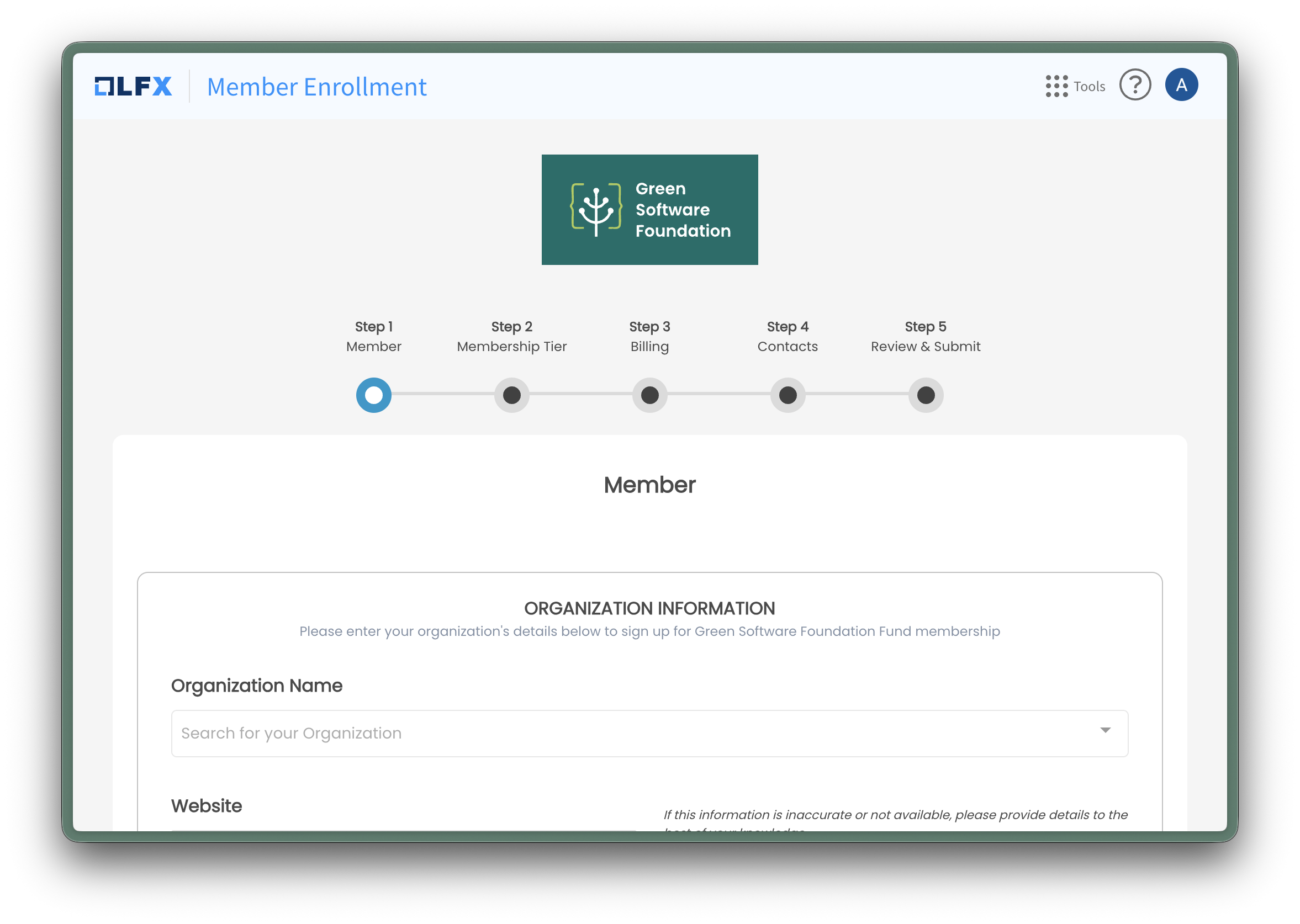Click the help question mark icon
Image resolution: width=1300 pixels, height=924 pixels.
click(x=1135, y=86)
